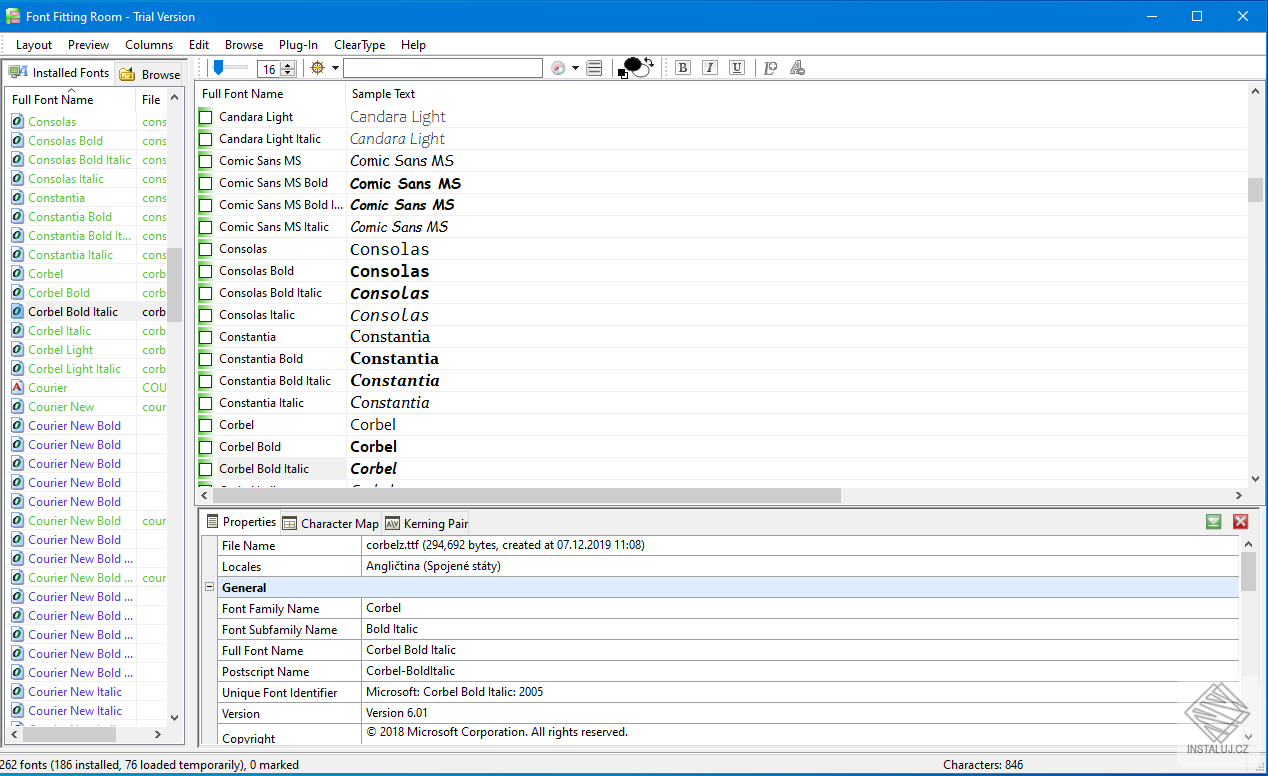
Task: Select Courier New Italic in installed fonts
Action: [x=75, y=692]
